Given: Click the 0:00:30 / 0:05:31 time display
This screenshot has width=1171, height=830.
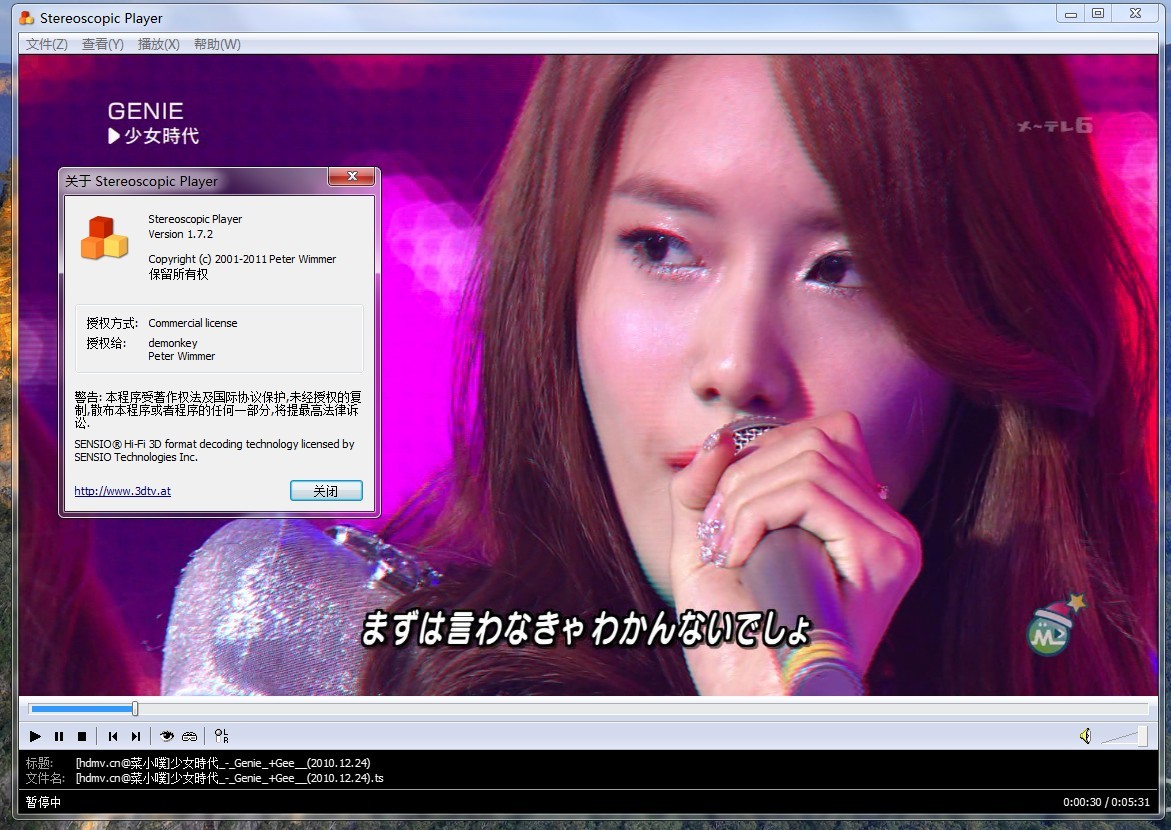Looking at the screenshot, I should 1106,802.
